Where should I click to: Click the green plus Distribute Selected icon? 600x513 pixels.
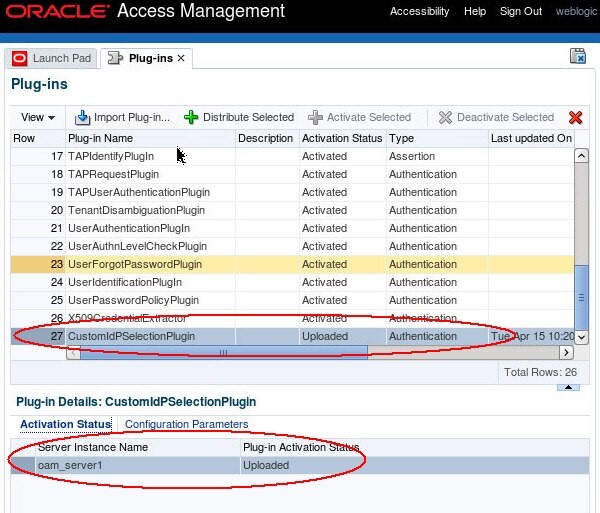191,117
